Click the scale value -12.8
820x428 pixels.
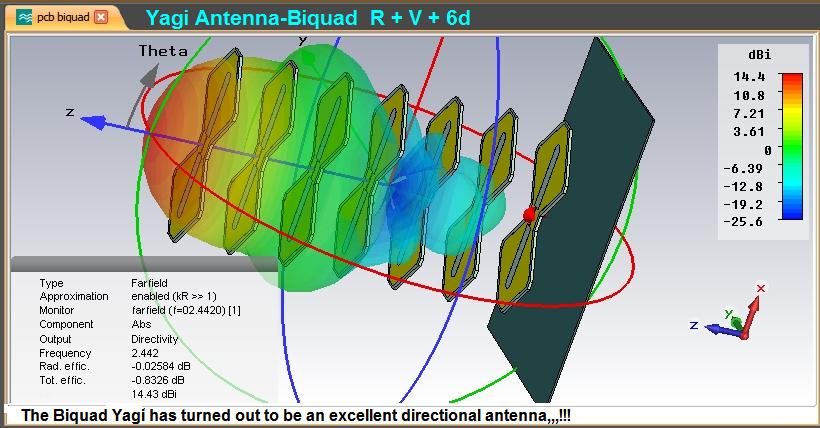click(x=743, y=186)
